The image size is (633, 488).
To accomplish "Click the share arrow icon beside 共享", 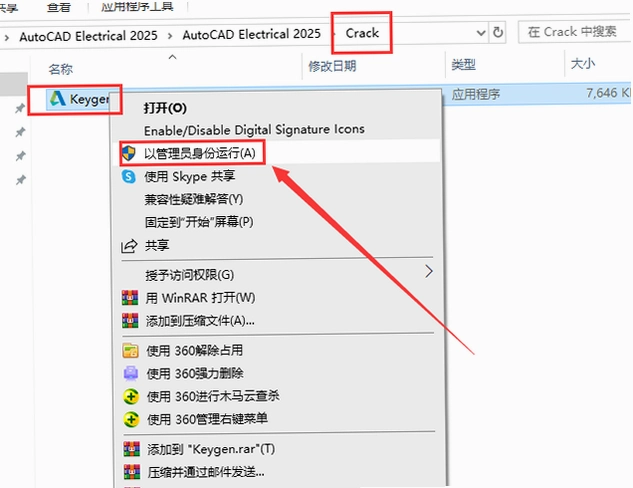I will [x=129, y=246].
